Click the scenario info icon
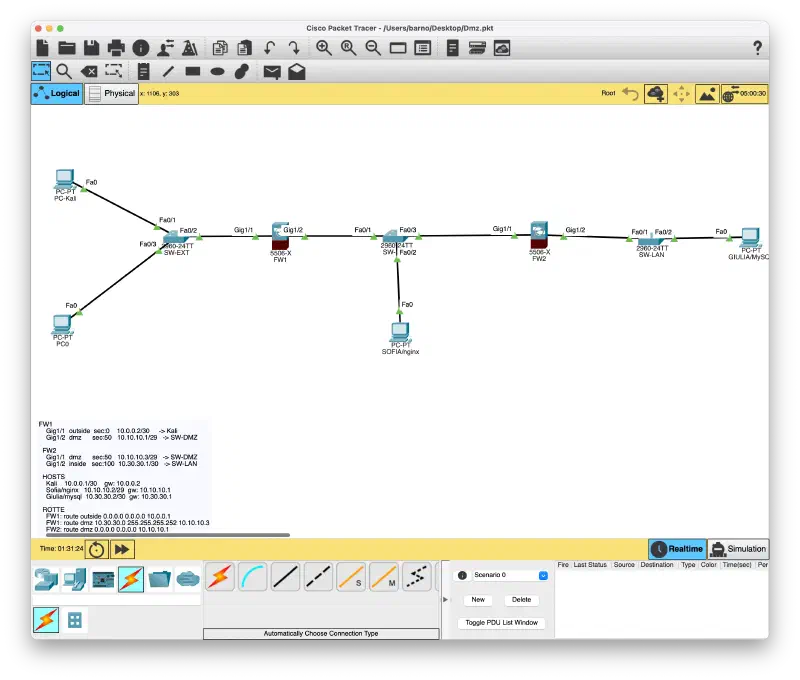800x680 pixels. click(x=462, y=575)
